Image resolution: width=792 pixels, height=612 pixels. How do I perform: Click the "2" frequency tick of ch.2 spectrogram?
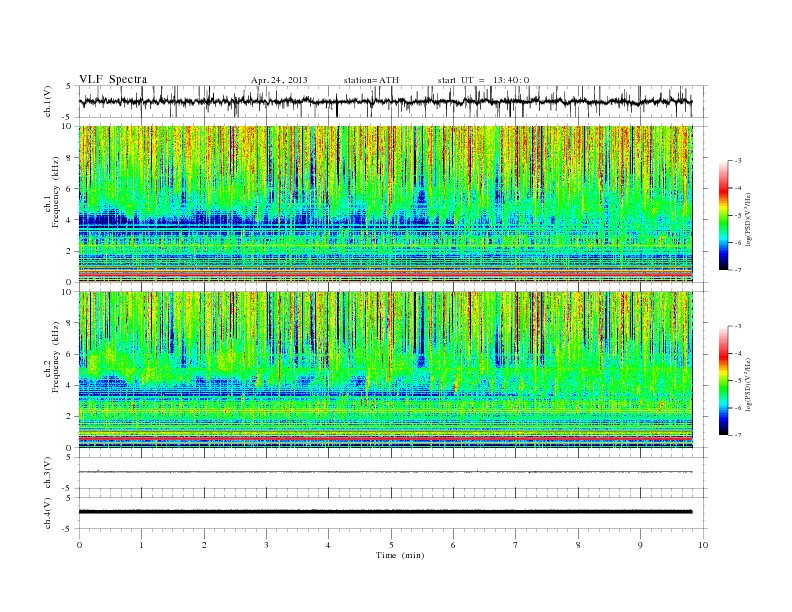point(70,417)
